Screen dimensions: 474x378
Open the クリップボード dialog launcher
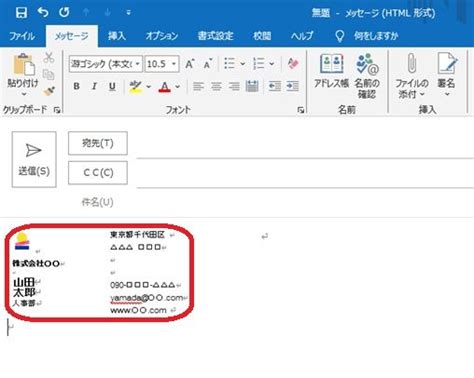click(x=57, y=110)
